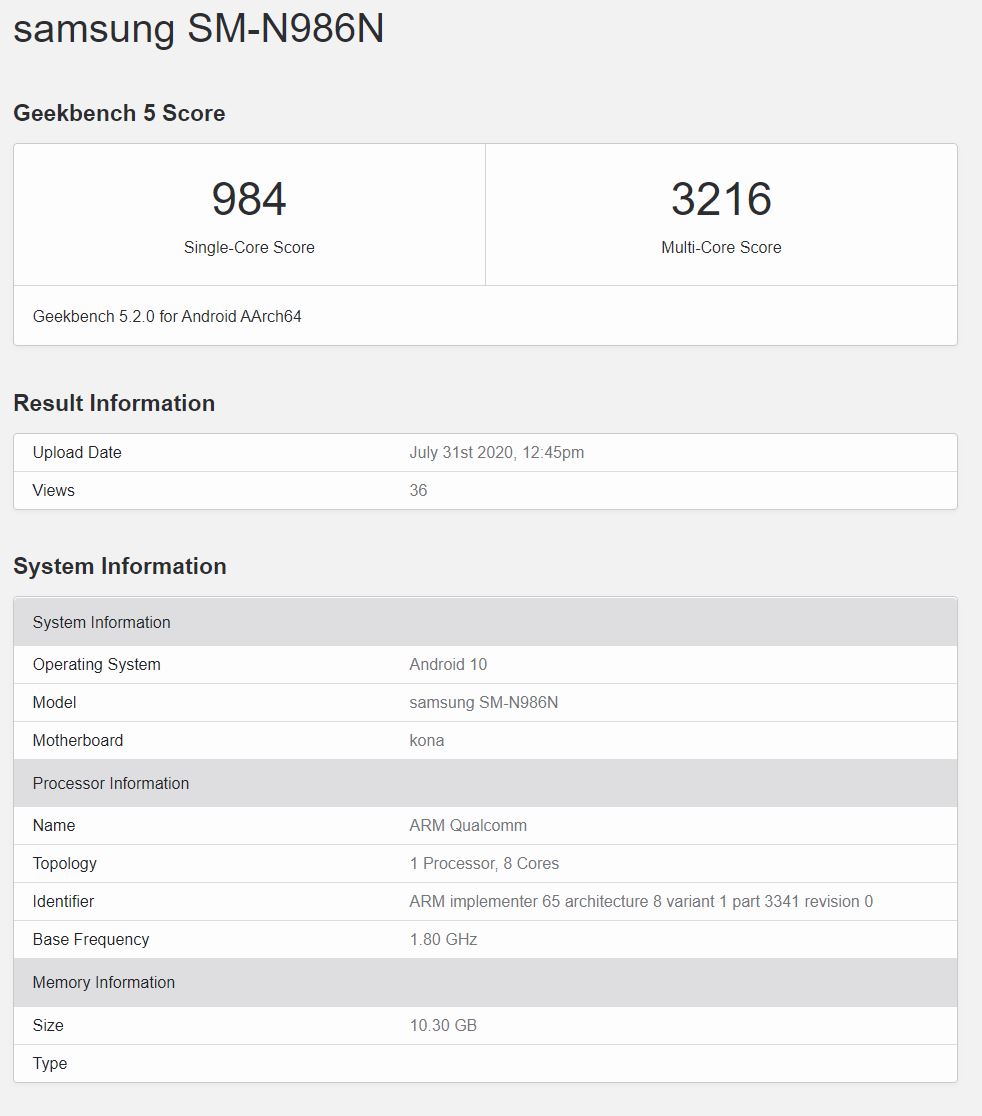The width and height of the screenshot is (982, 1116).
Task: Click the Android 10 operating system value
Action: coord(448,664)
